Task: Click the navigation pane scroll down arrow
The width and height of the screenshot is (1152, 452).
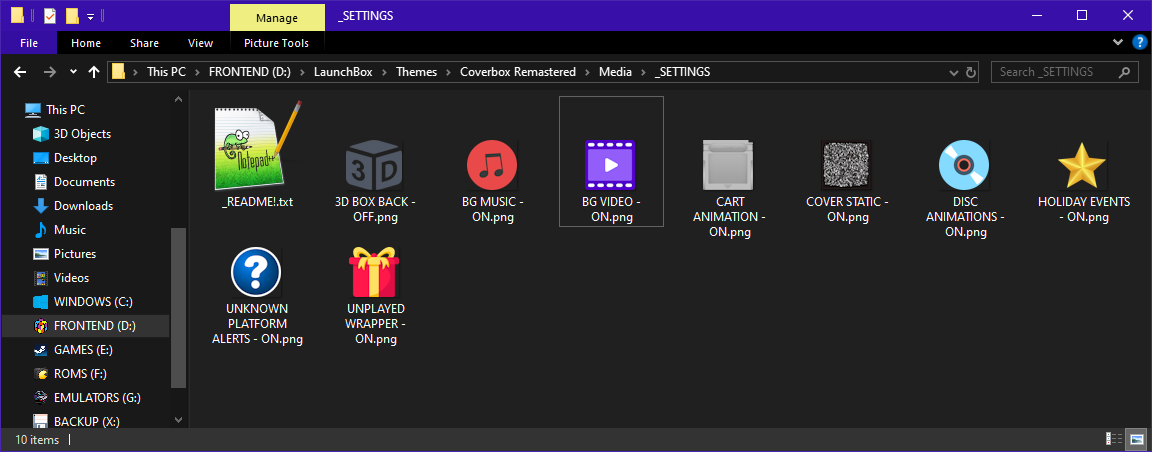Action: pos(178,420)
